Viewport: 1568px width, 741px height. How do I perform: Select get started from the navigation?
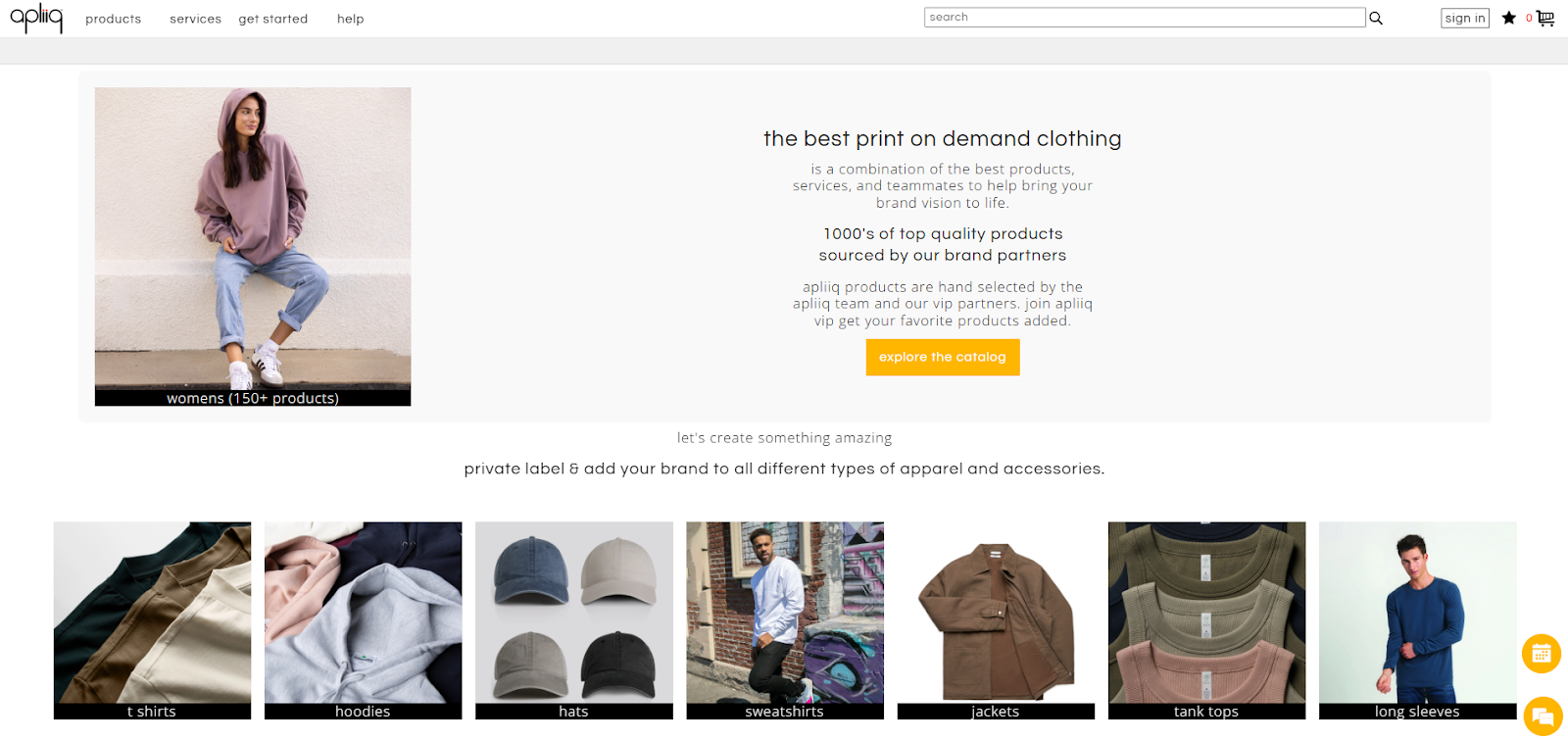[272, 18]
